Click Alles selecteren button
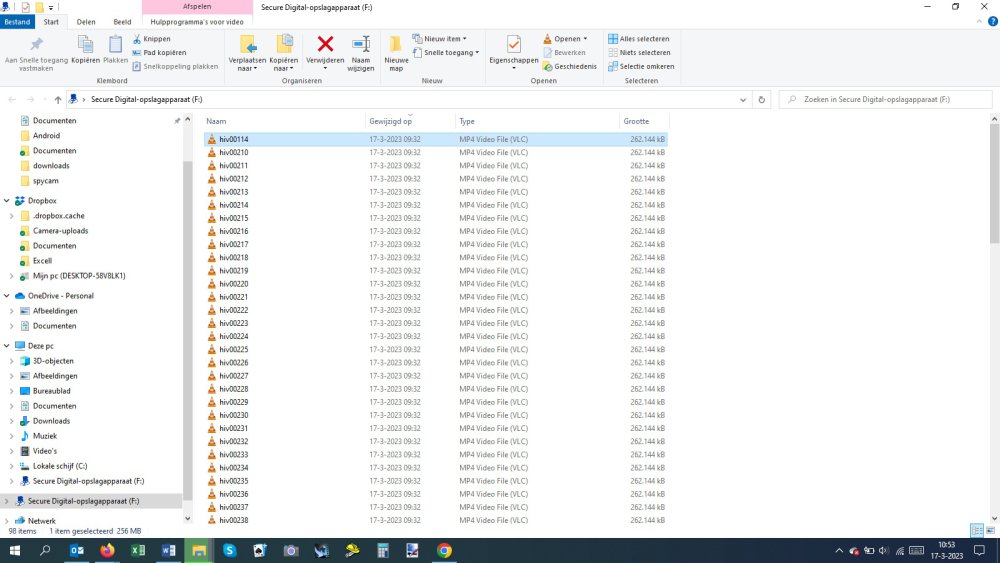The width and height of the screenshot is (1000, 563). pos(613,39)
